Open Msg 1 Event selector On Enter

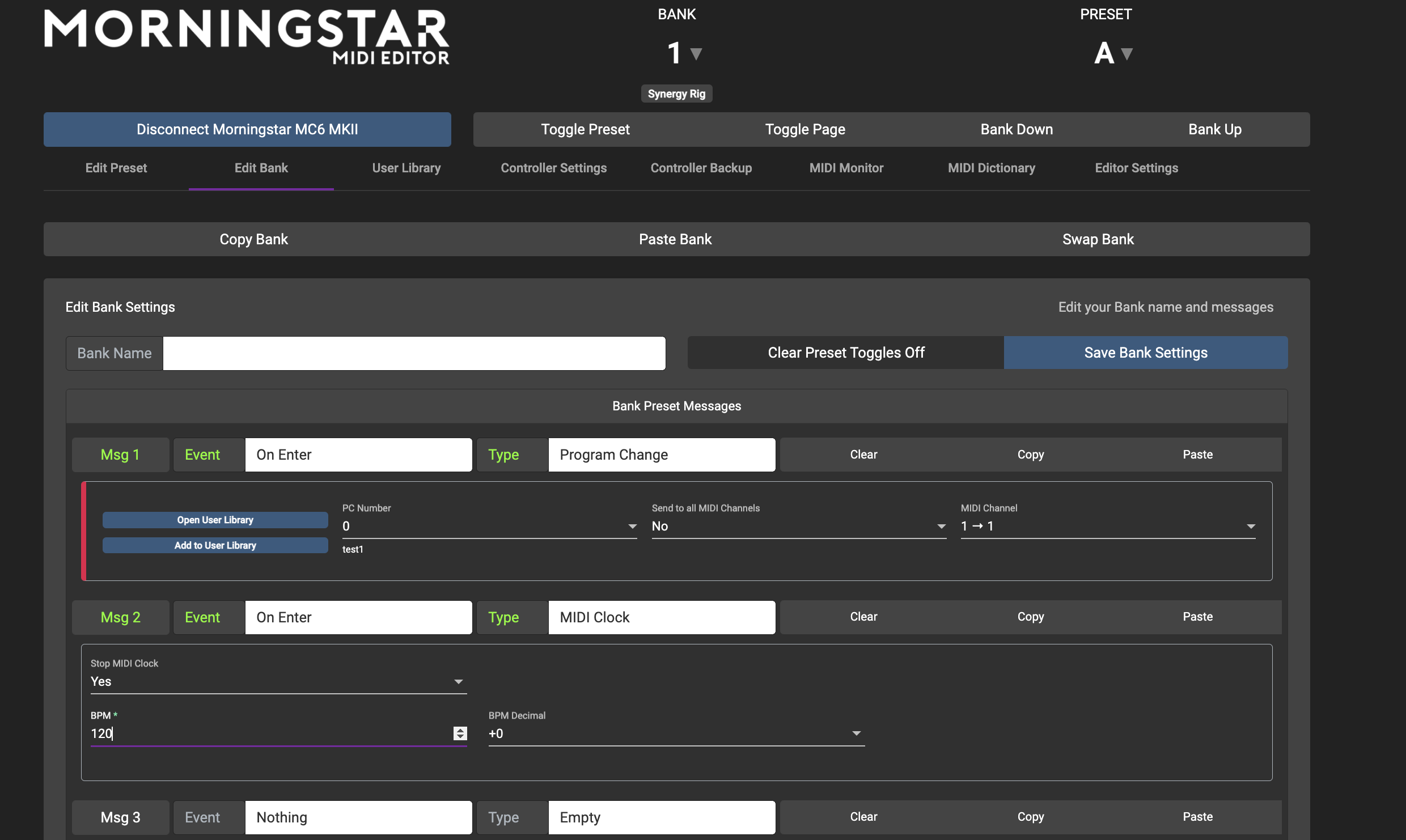[x=358, y=455]
